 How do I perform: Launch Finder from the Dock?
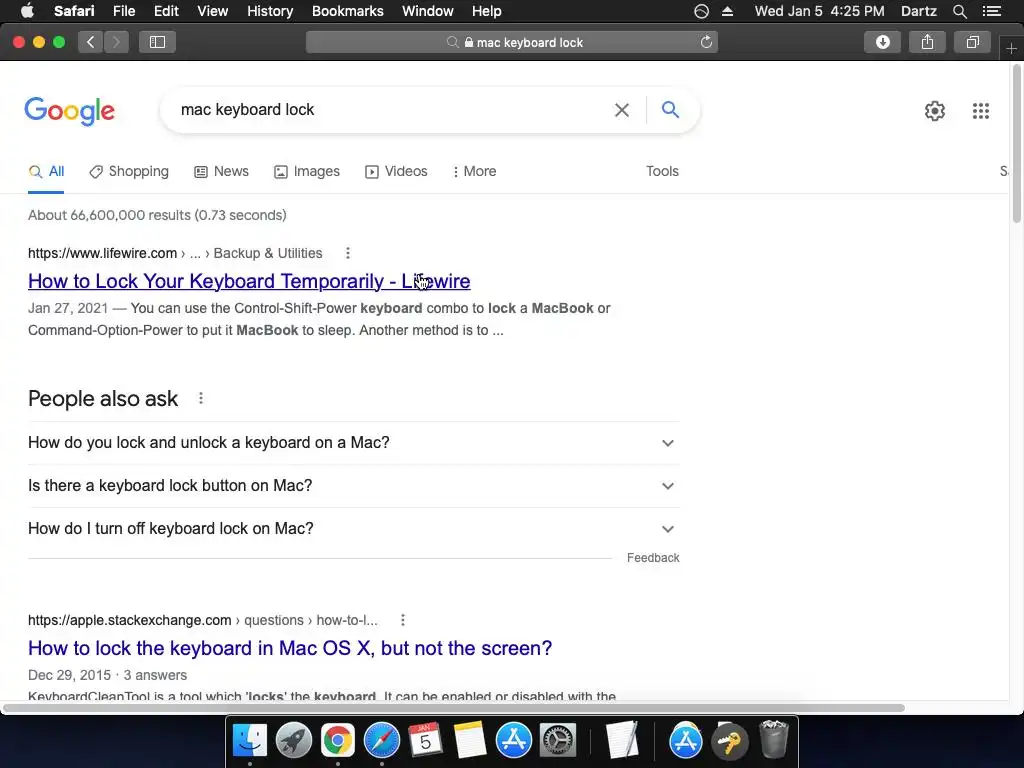coord(249,741)
